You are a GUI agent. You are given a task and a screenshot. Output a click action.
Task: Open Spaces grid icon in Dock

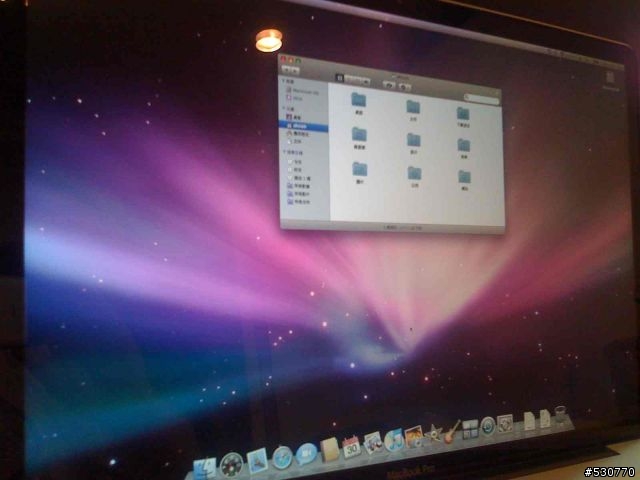point(470,429)
